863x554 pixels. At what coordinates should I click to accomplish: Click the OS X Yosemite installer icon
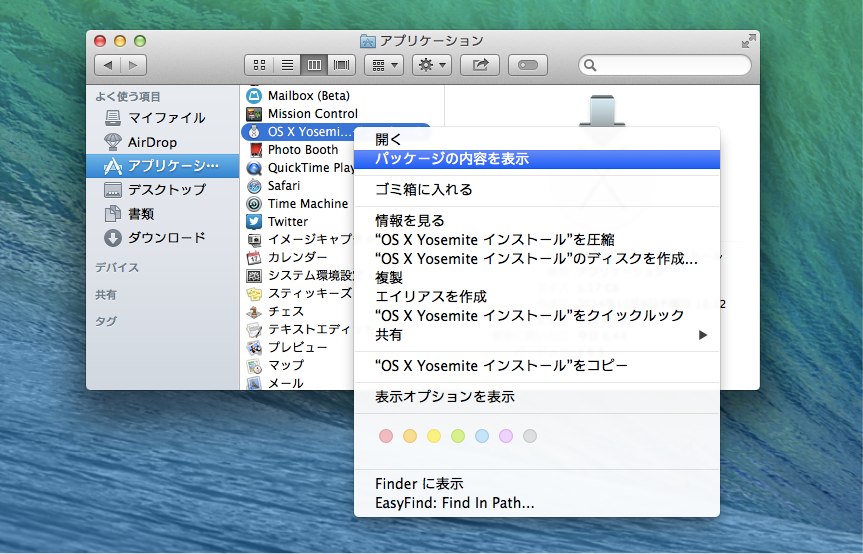pyautogui.click(x=254, y=132)
